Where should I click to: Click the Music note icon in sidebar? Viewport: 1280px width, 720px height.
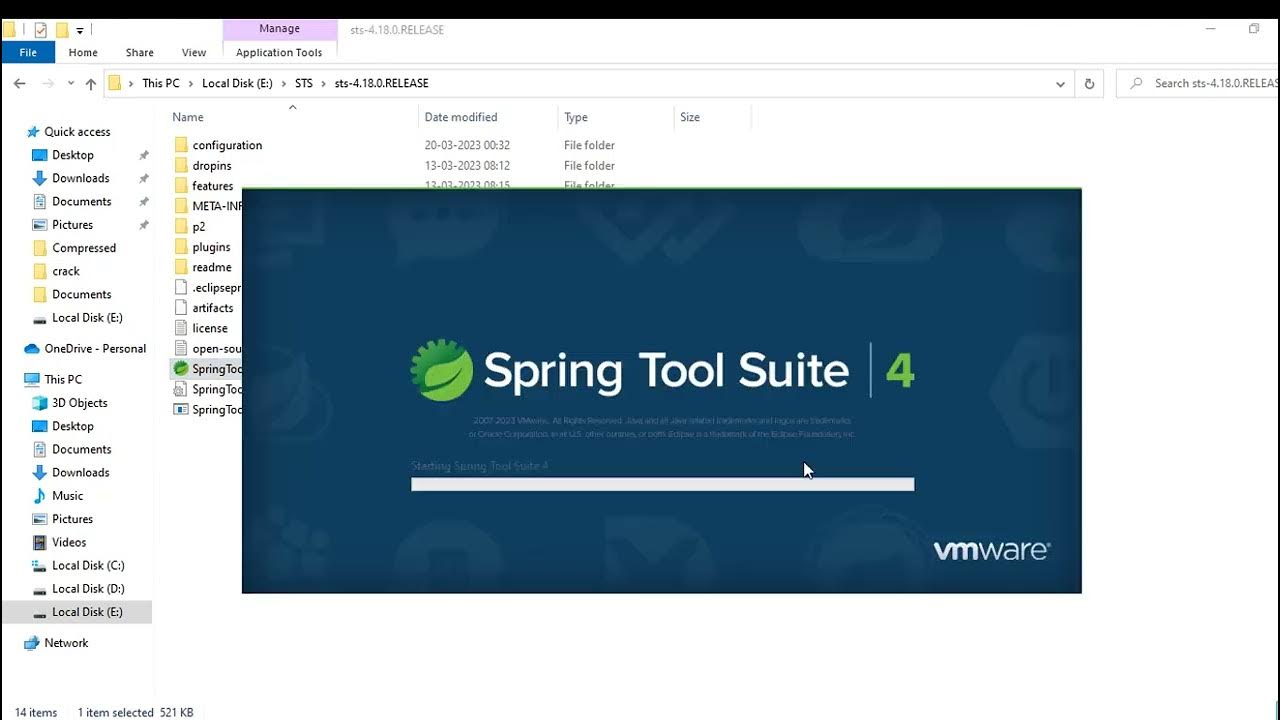40,496
